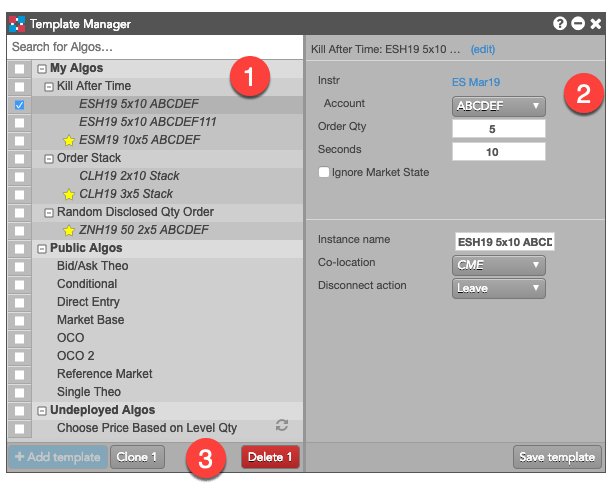Check the ESH19 5x10 ABCDEF111 checkbox
The image size is (613, 491).
tap(19, 123)
